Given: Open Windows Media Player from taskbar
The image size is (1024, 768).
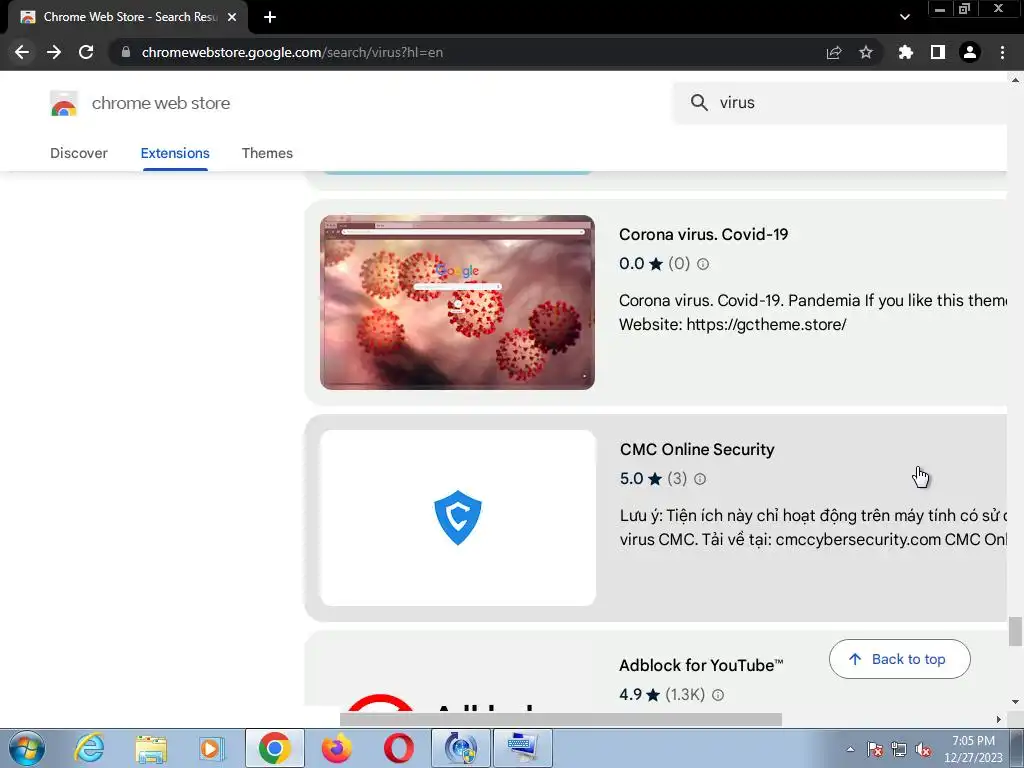Looking at the screenshot, I should 212,748.
